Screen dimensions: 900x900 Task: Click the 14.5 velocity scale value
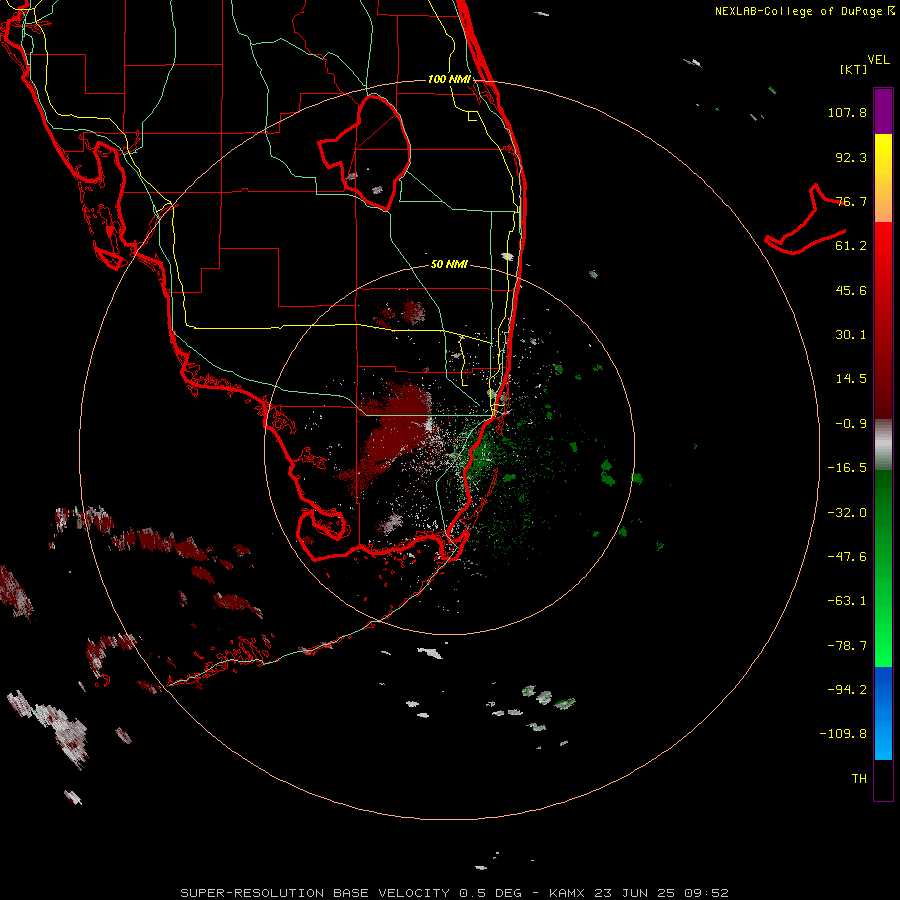(851, 379)
